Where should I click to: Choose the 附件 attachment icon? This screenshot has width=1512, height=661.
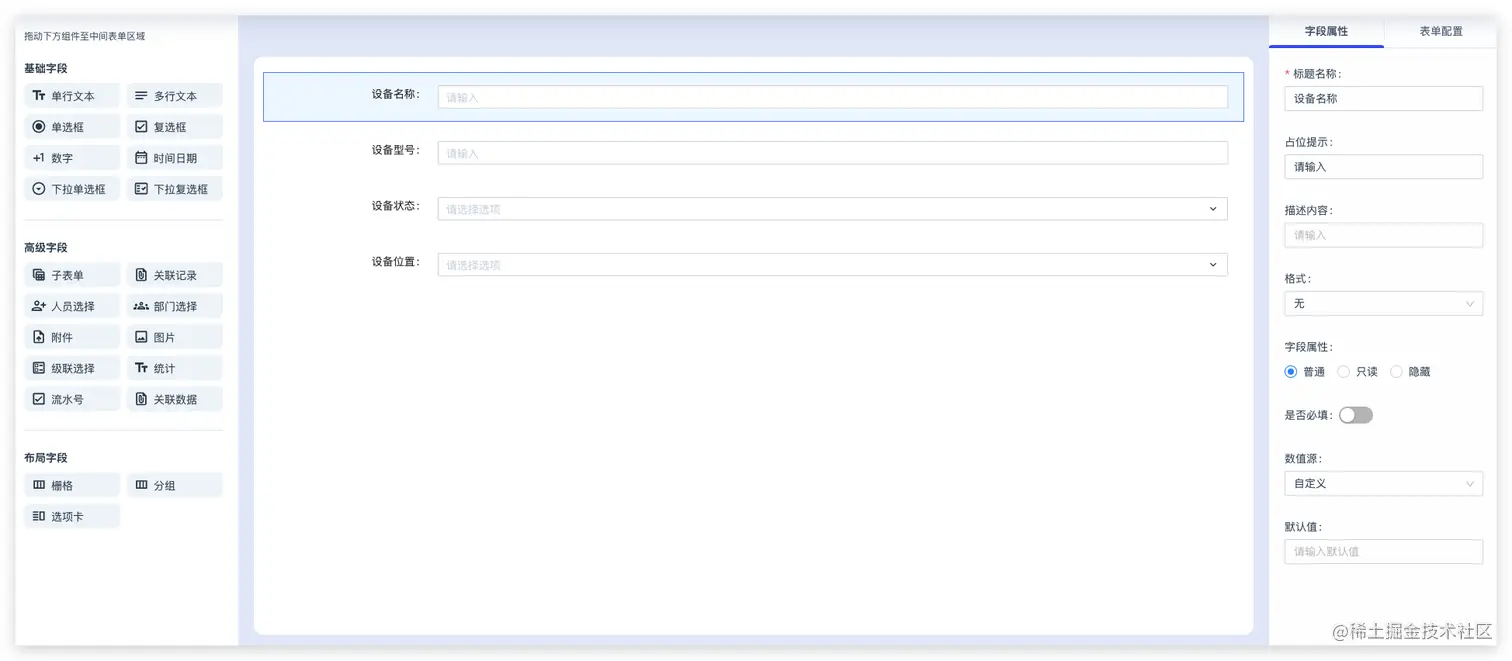(39, 337)
